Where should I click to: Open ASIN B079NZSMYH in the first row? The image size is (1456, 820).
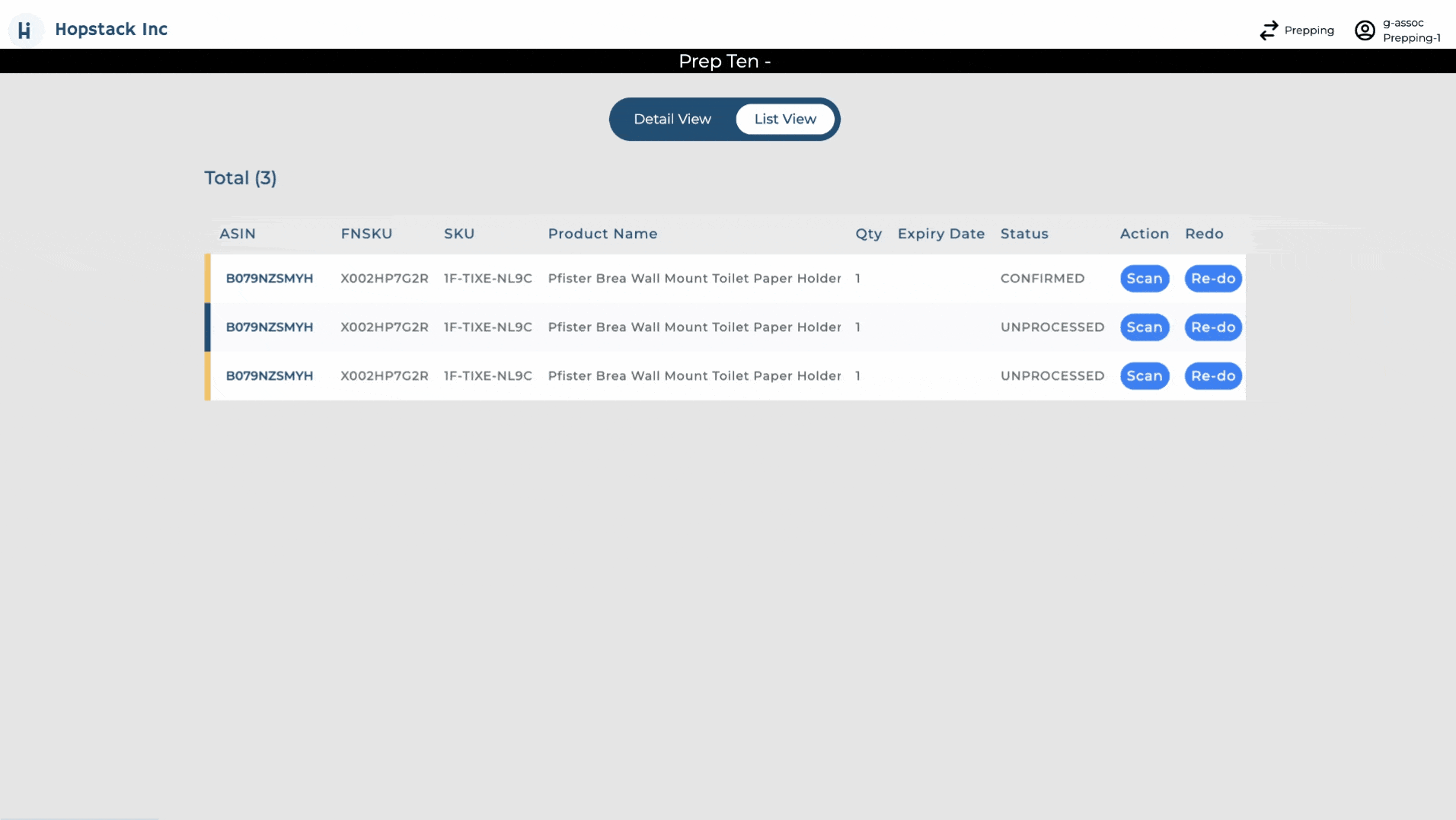coord(269,279)
